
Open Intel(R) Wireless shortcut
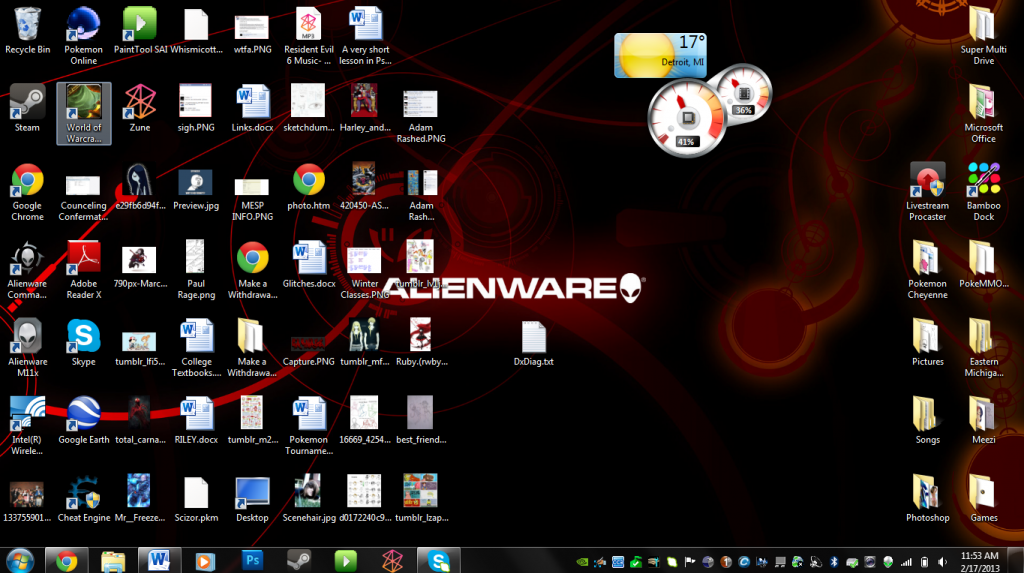(27, 425)
